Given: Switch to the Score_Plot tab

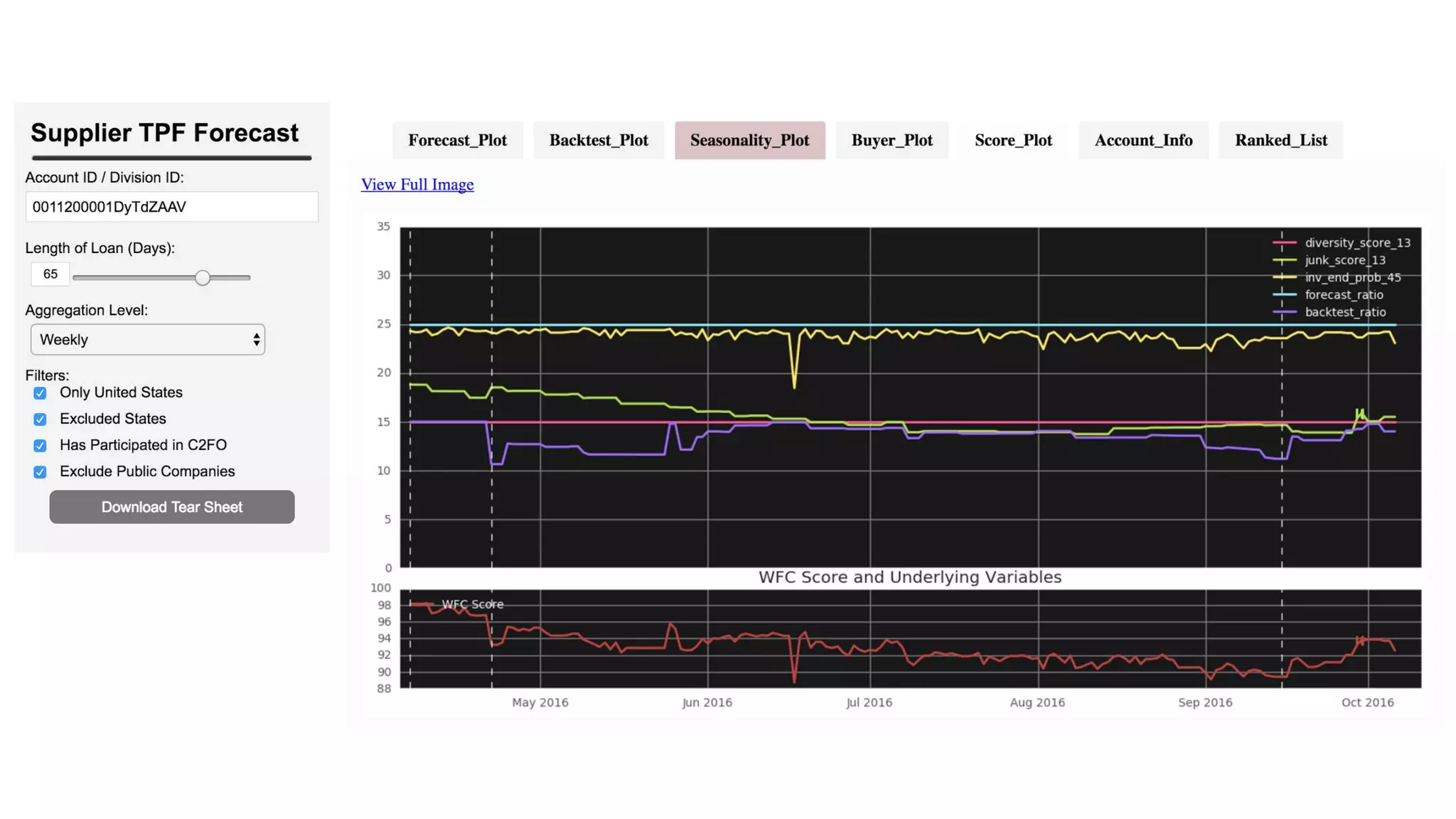Looking at the screenshot, I should [x=1013, y=140].
